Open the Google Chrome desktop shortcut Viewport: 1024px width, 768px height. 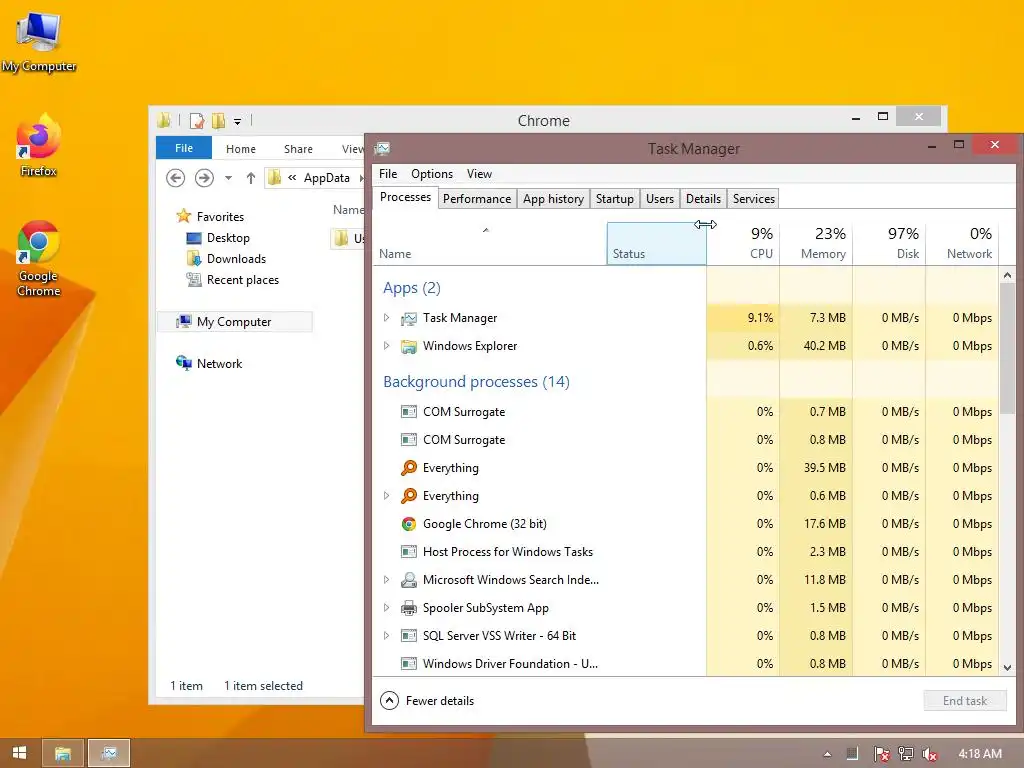pos(39,259)
